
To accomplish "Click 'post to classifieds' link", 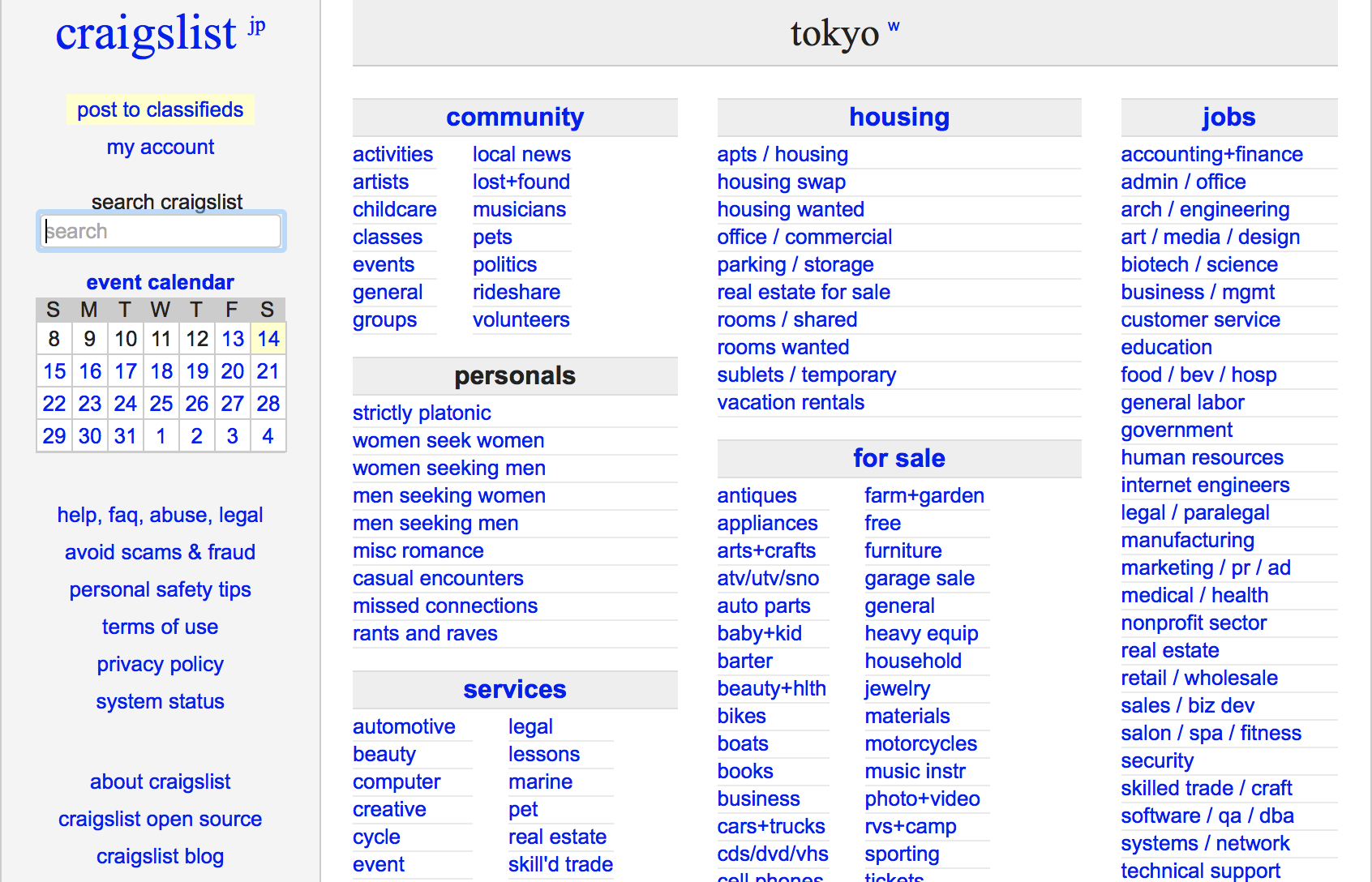I will pyautogui.click(x=161, y=109).
